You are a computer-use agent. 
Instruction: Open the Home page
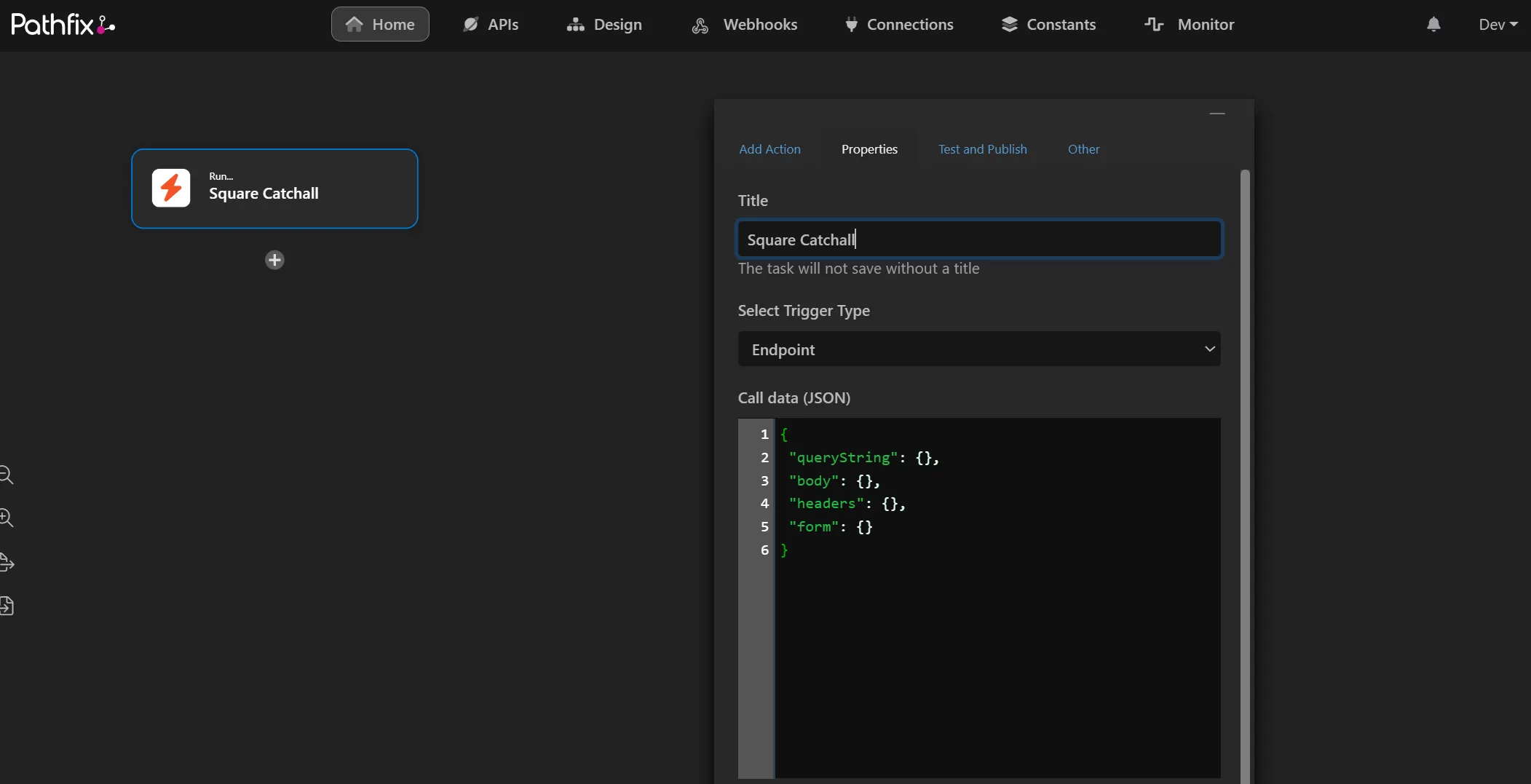[380, 24]
